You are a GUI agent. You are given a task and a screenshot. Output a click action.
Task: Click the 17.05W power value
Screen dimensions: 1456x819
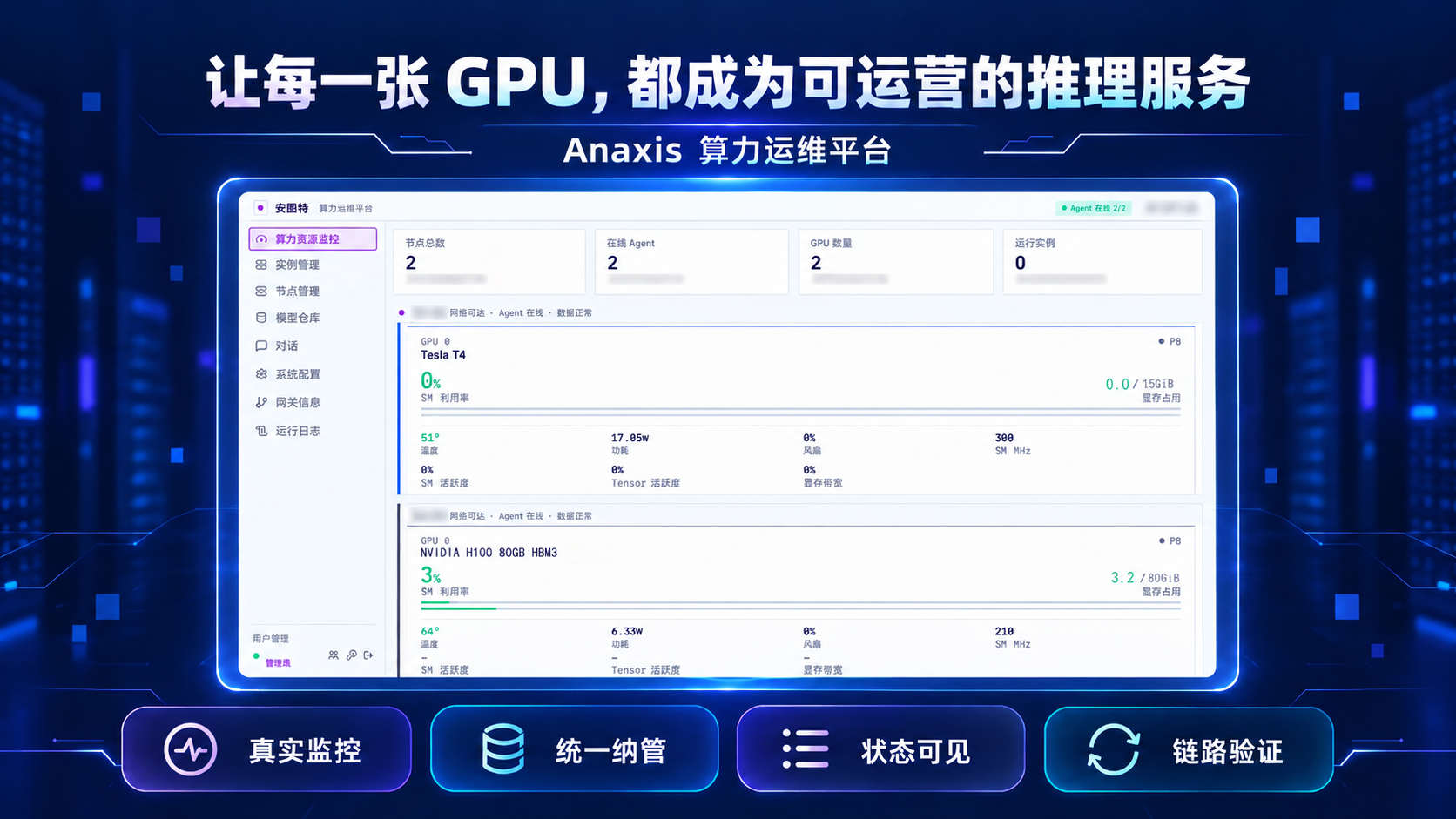click(630, 438)
